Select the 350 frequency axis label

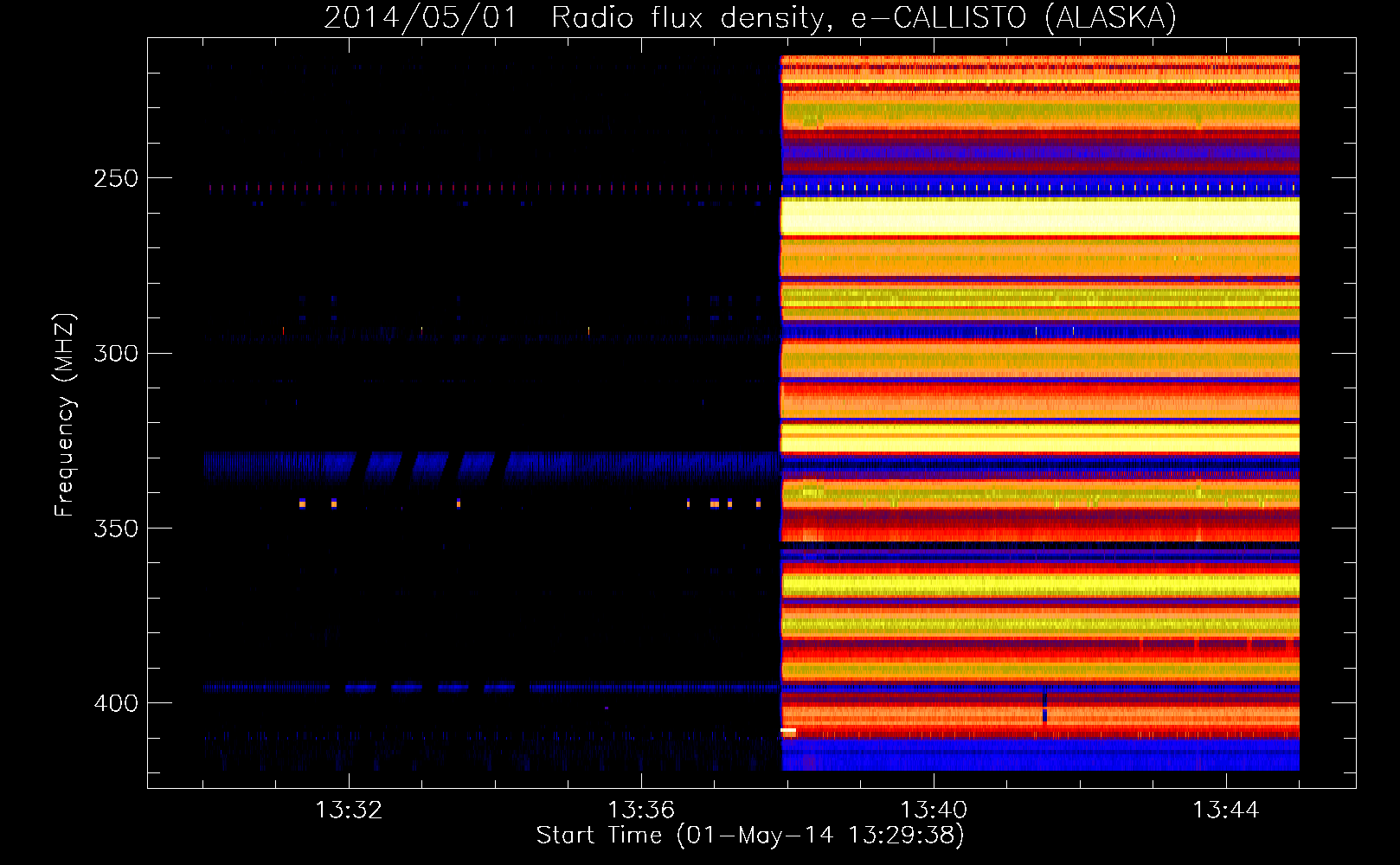tap(114, 528)
